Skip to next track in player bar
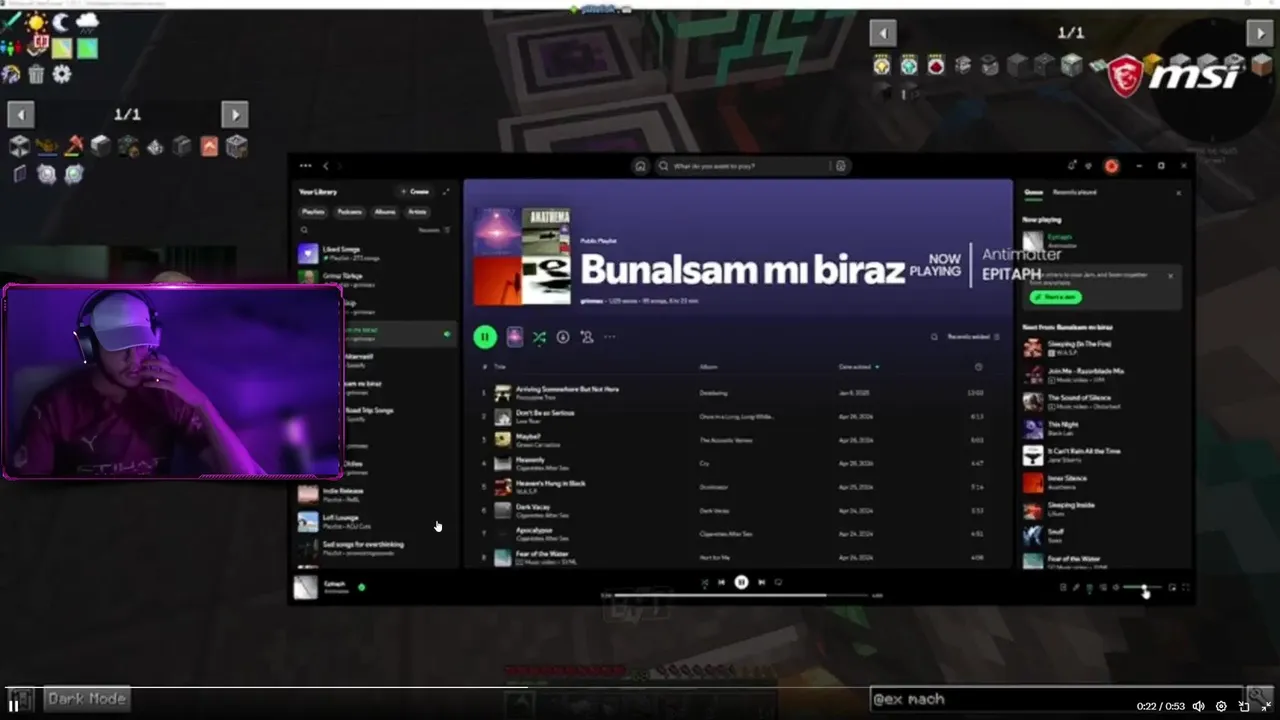Screen dimensions: 1280x720 coord(761,582)
